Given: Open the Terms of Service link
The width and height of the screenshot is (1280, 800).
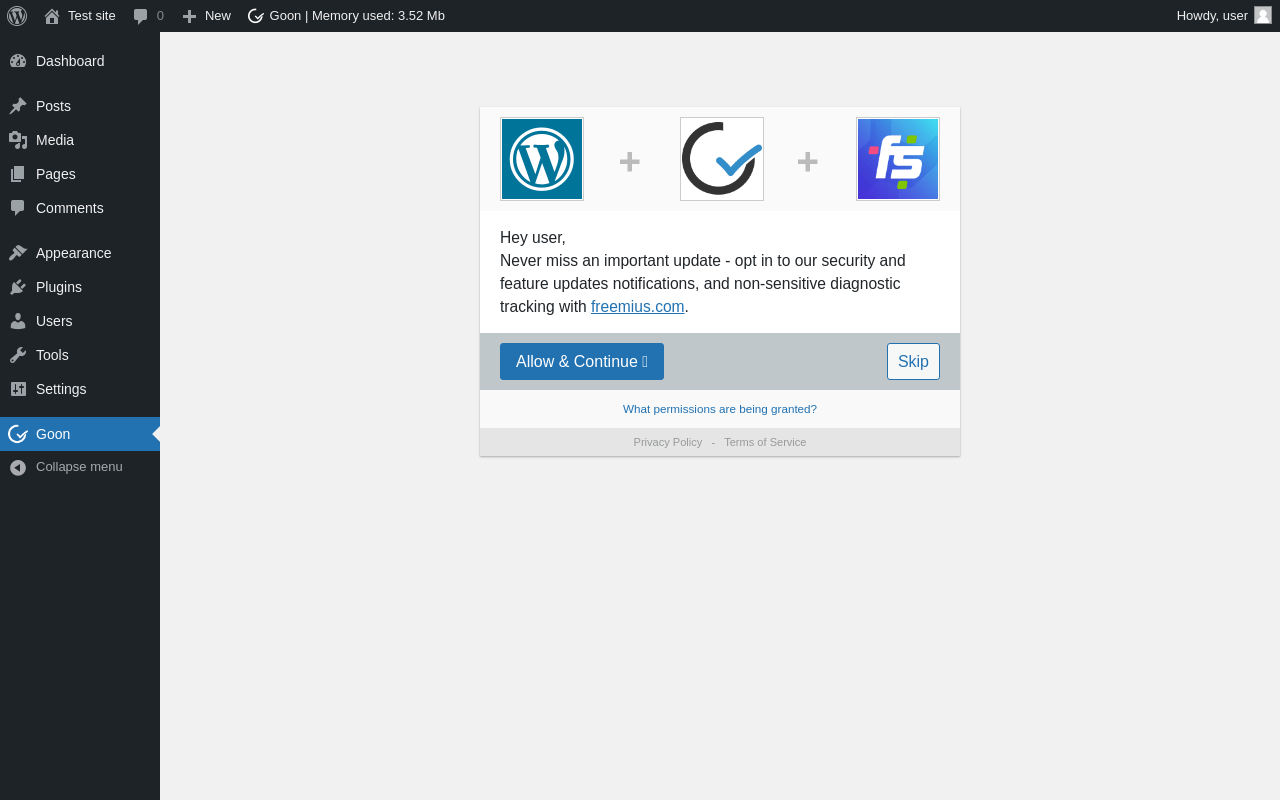Looking at the screenshot, I should click(x=765, y=442).
